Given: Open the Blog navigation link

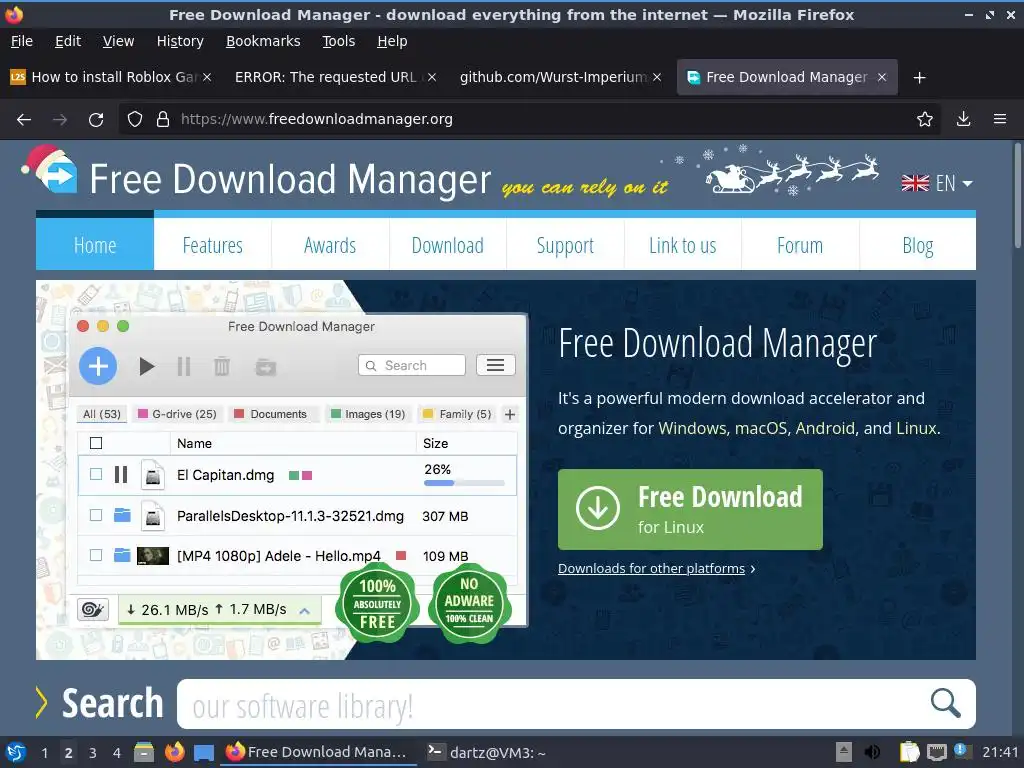Looking at the screenshot, I should pos(918,245).
